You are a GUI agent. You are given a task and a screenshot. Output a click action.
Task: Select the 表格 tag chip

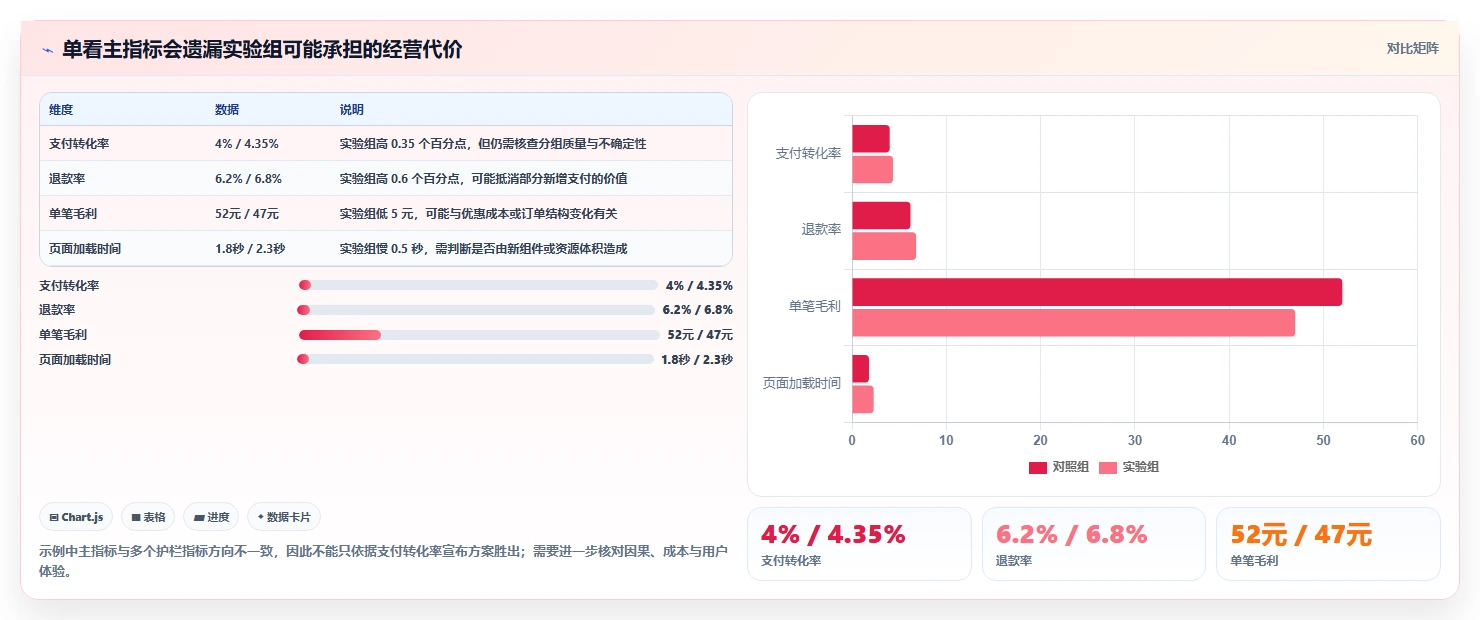(x=148, y=517)
